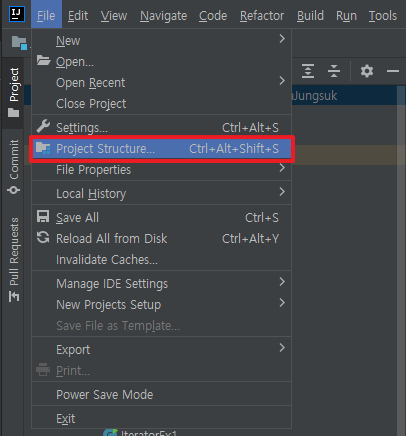Choose Local History entry
406x436 pixels.
[x=162, y=193]
